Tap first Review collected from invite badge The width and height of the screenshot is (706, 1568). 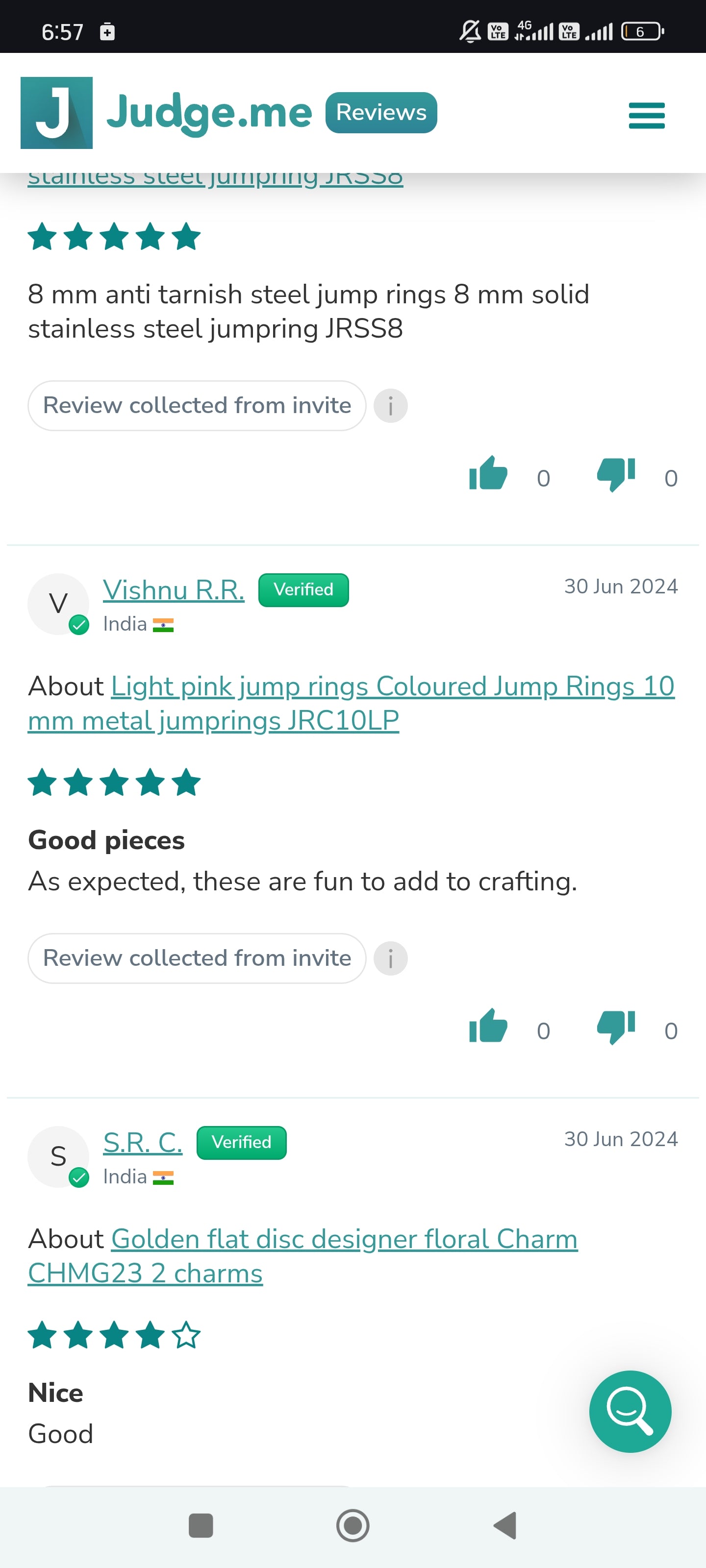click(197, 405)
